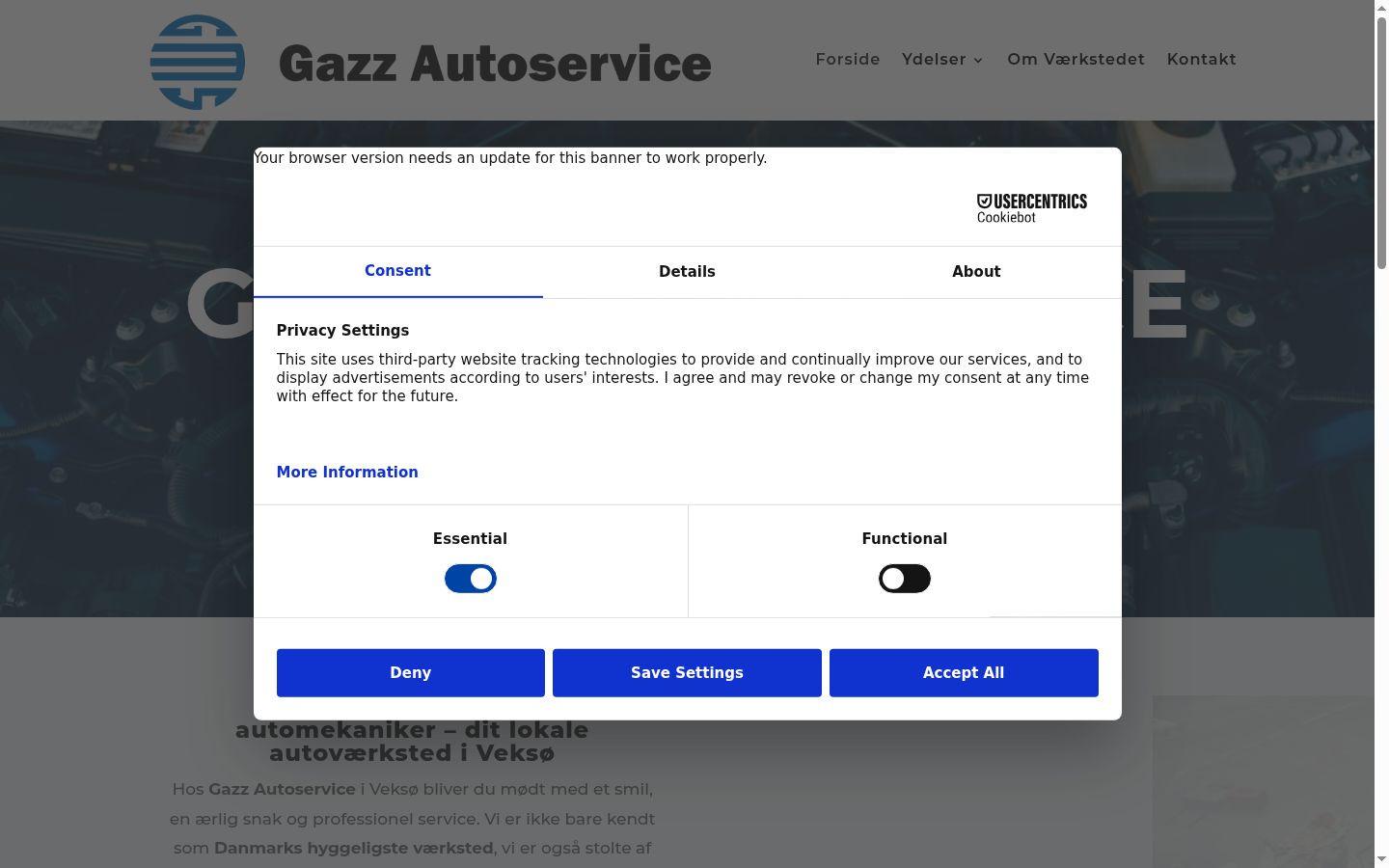
Task: Switch to the Details tab
Action: [687, 272]
